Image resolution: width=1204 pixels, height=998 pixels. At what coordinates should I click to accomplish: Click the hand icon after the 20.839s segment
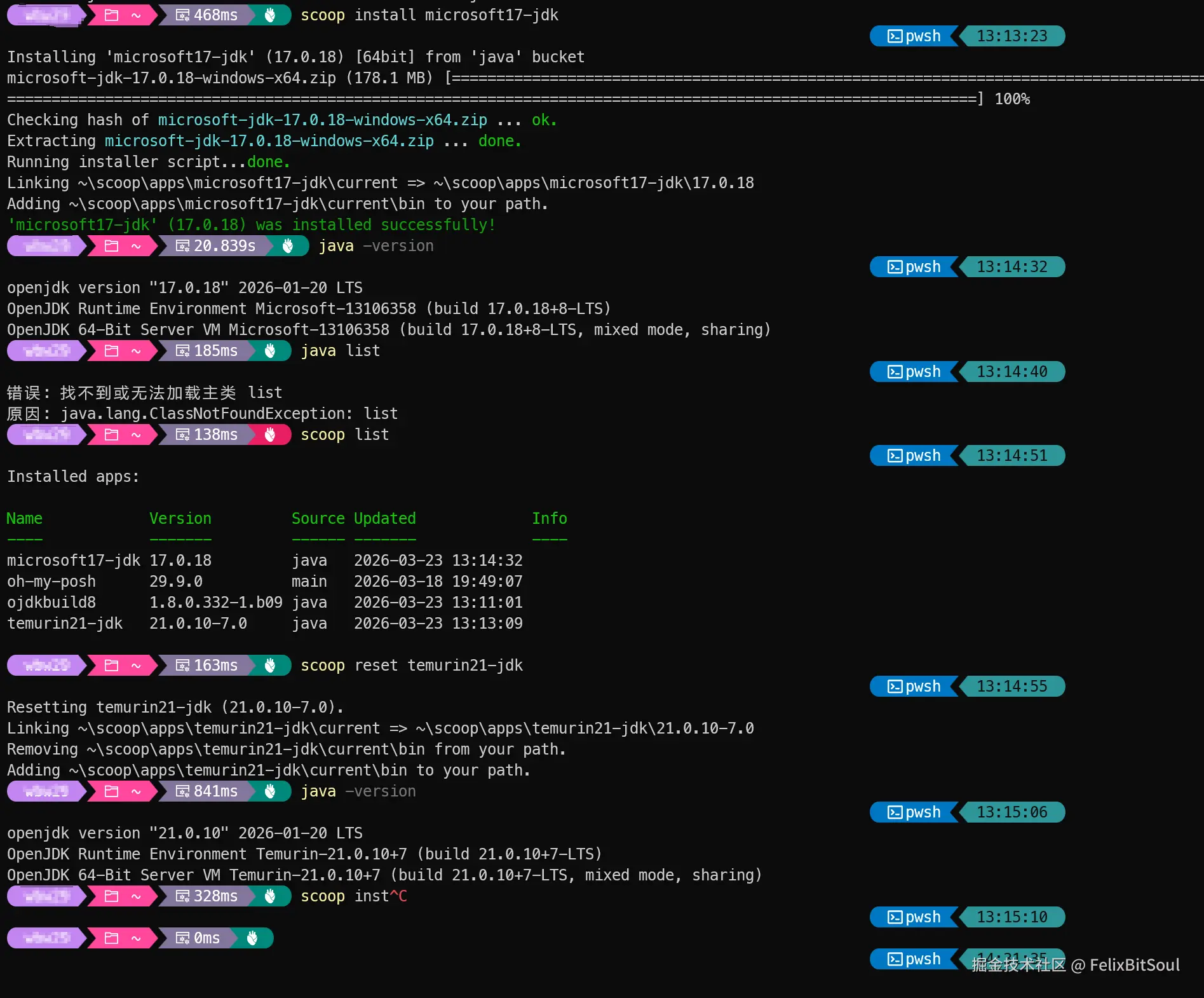(288, 246)
